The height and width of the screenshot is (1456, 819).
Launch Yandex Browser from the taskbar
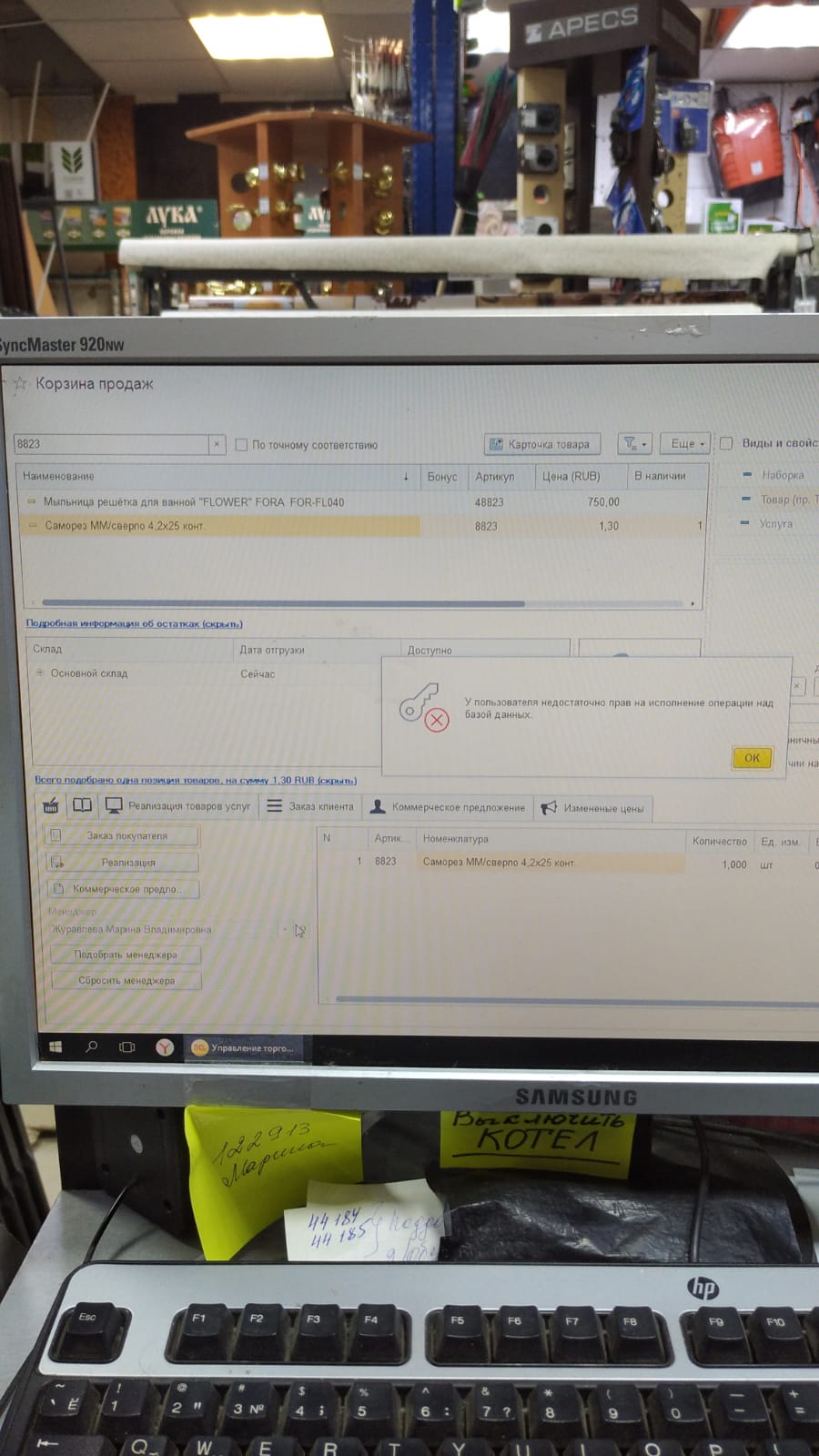164,1047
